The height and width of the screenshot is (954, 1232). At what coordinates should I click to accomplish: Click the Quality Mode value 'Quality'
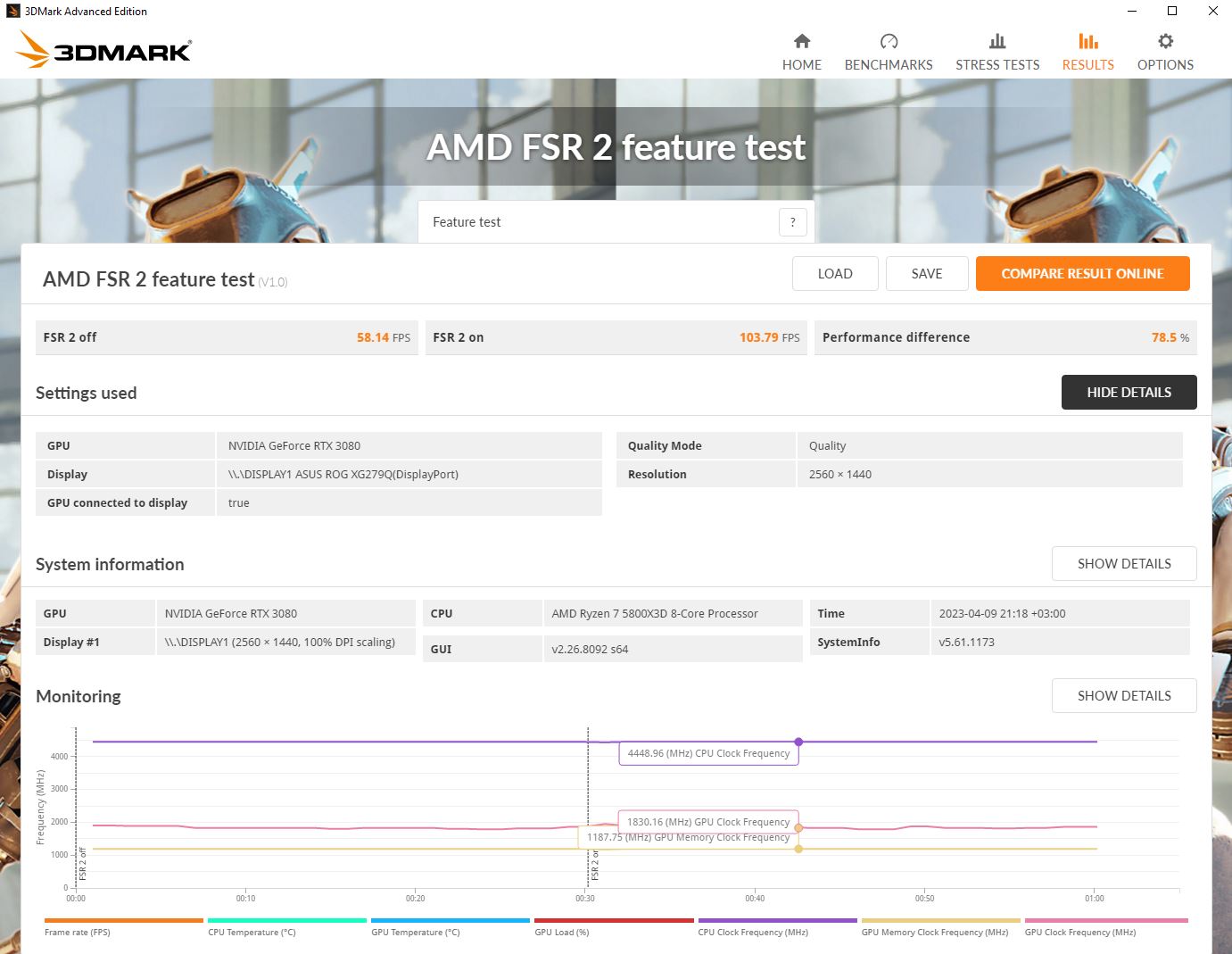(x=990, y=446)
